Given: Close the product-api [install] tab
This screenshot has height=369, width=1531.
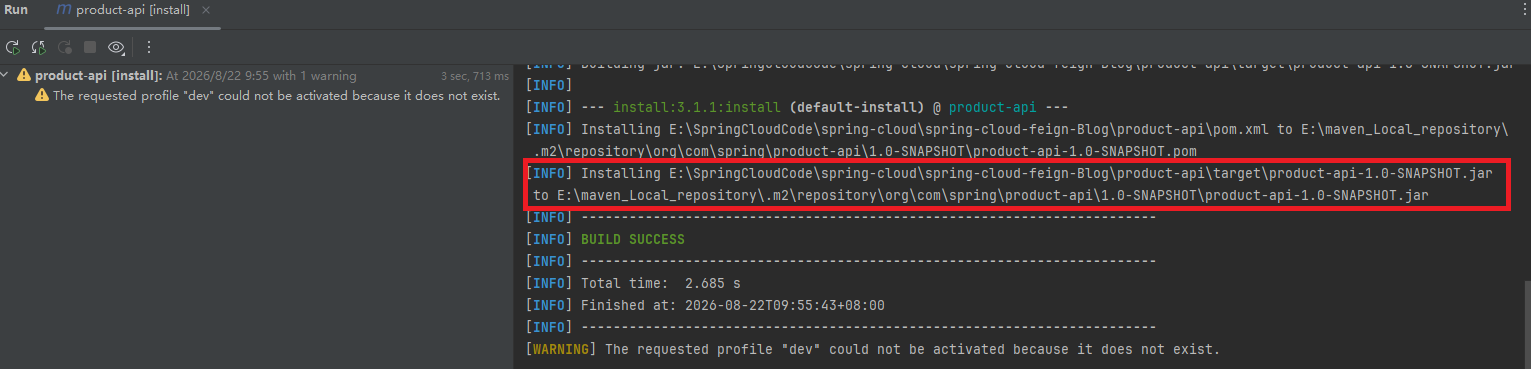Looking at the screenshot, I should coord(205,10).
